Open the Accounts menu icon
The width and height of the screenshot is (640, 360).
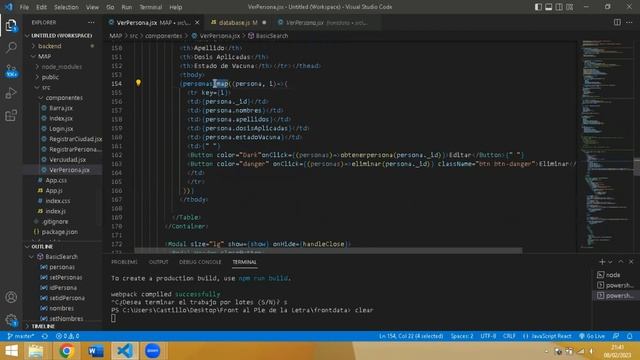(11, 297)
